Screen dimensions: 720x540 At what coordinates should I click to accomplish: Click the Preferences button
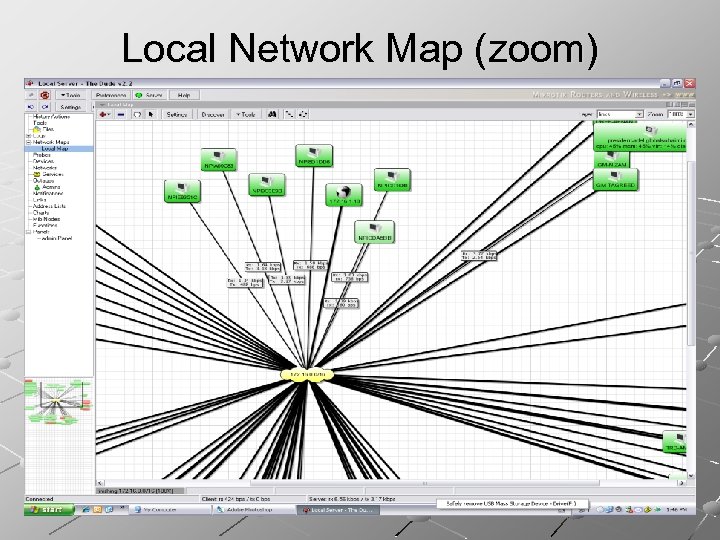tap(111, 95)
